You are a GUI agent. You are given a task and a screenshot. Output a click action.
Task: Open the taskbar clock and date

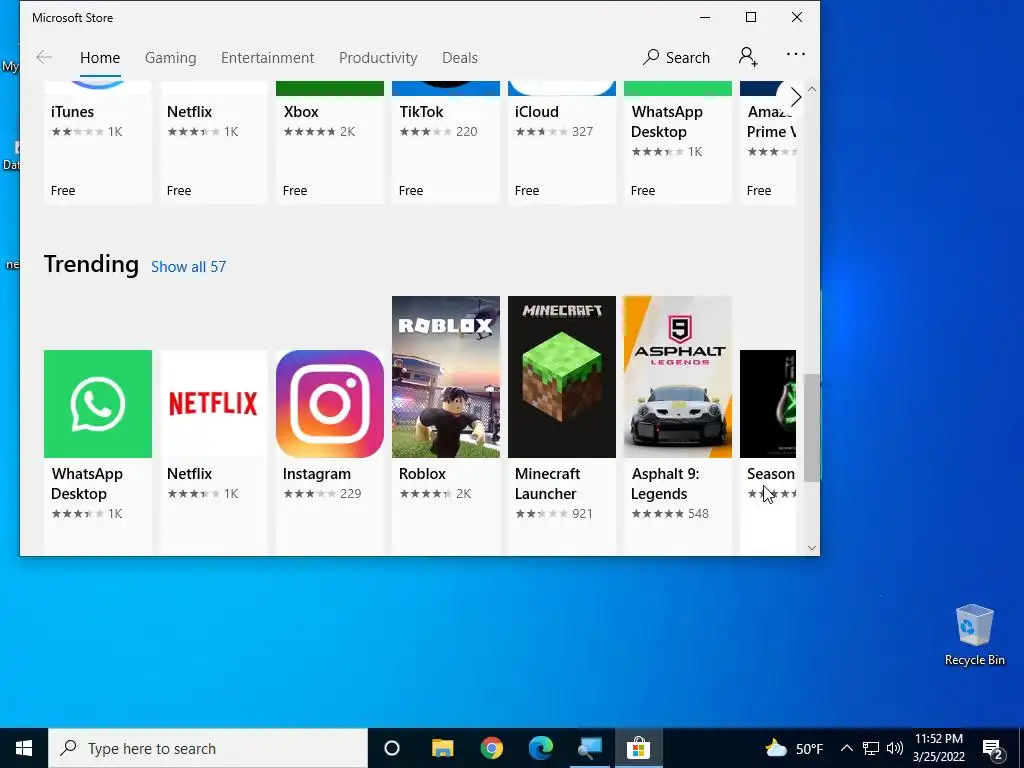coord(938,748)
